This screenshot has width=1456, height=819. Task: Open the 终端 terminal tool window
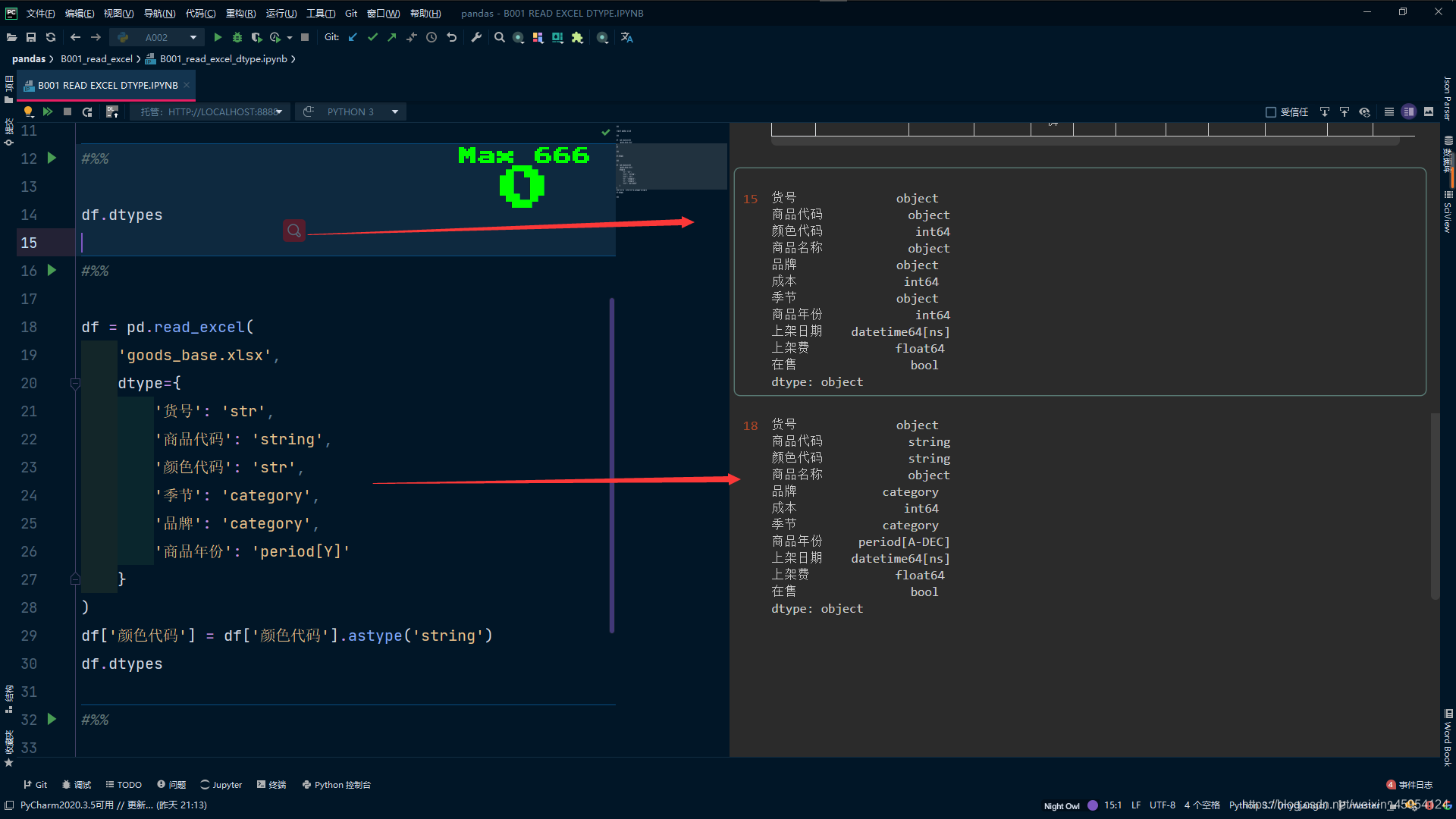[271, 785]
